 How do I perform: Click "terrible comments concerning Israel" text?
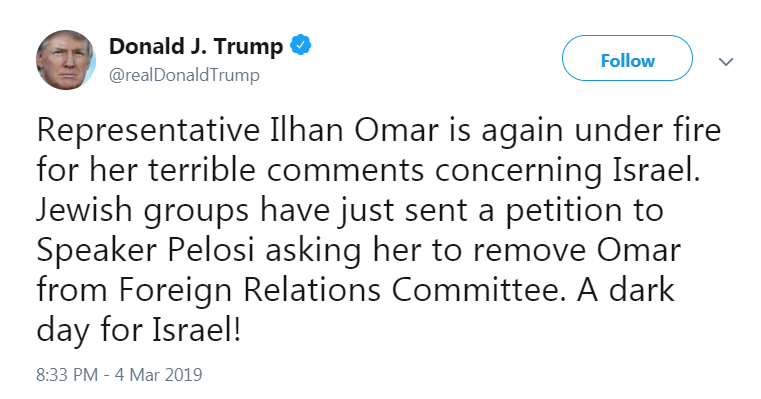click(422, 170)
